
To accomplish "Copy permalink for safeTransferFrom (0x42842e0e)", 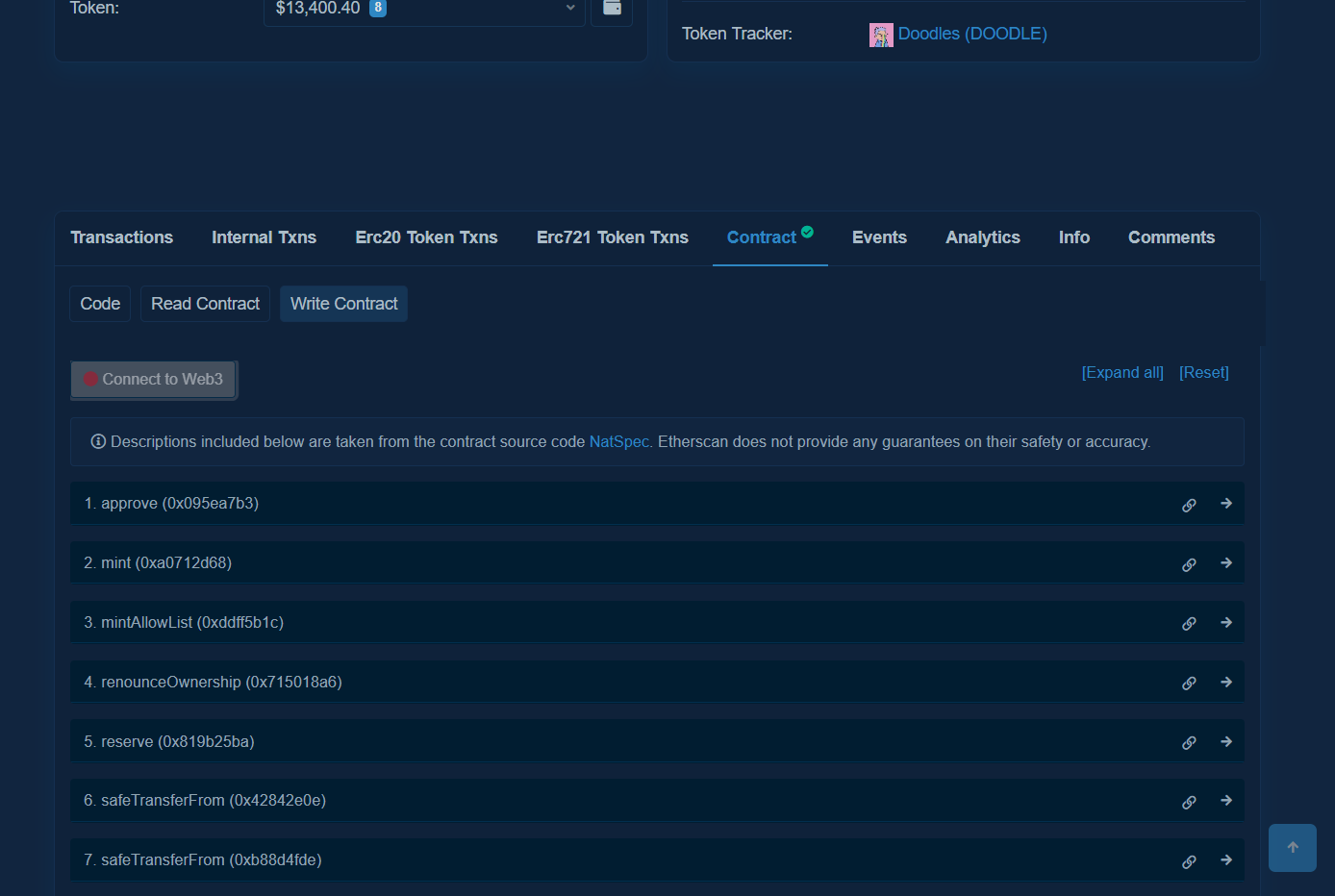I will [x=1189, y=802].
